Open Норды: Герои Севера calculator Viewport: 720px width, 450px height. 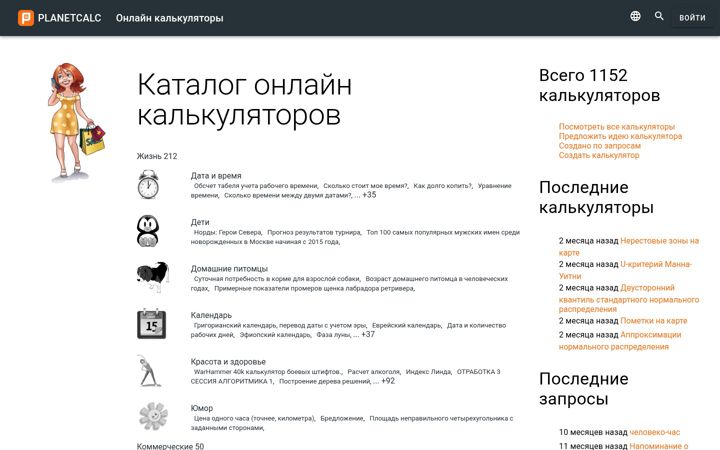[228, 232]
